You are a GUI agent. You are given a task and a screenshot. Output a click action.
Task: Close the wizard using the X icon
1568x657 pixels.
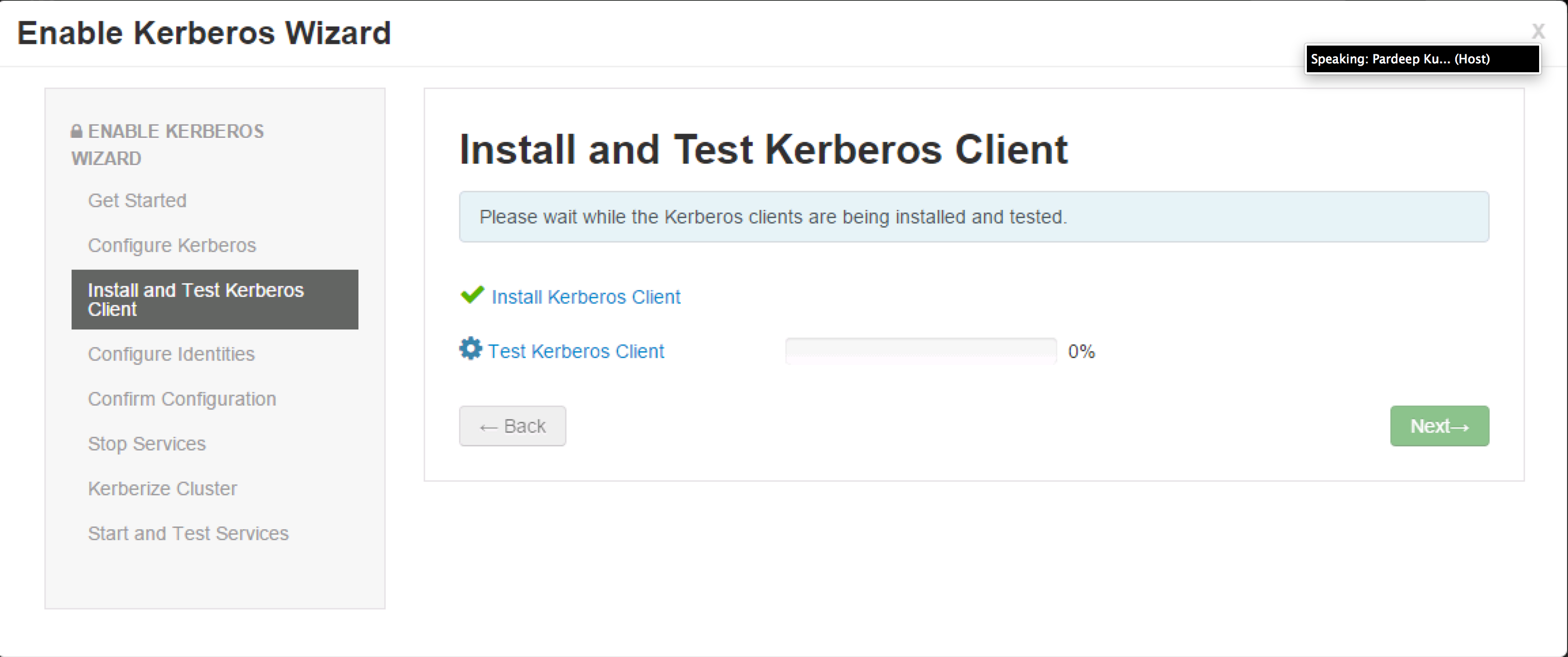pos(1539,31)
